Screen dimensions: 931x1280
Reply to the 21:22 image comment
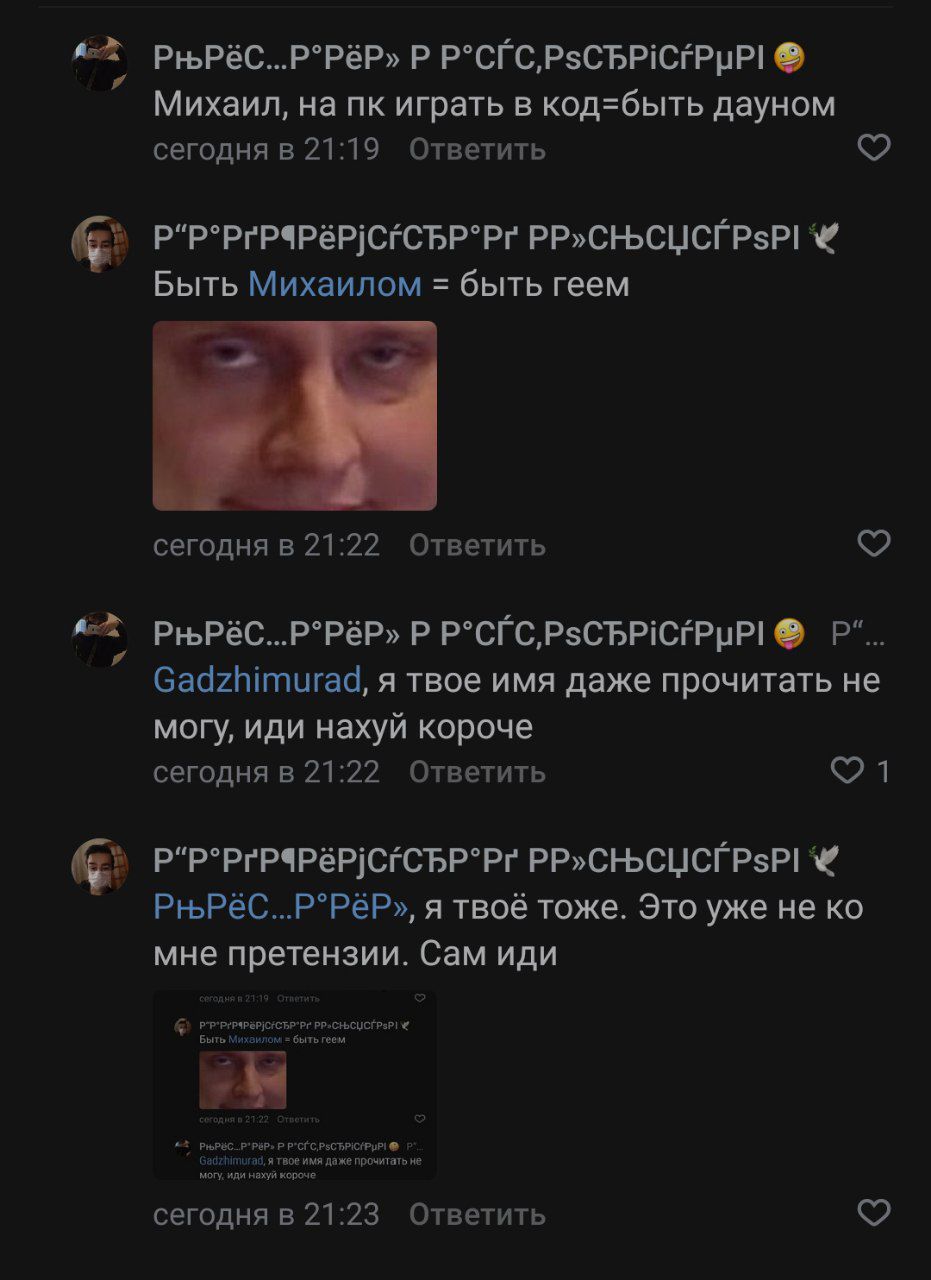tap(477, 545)
